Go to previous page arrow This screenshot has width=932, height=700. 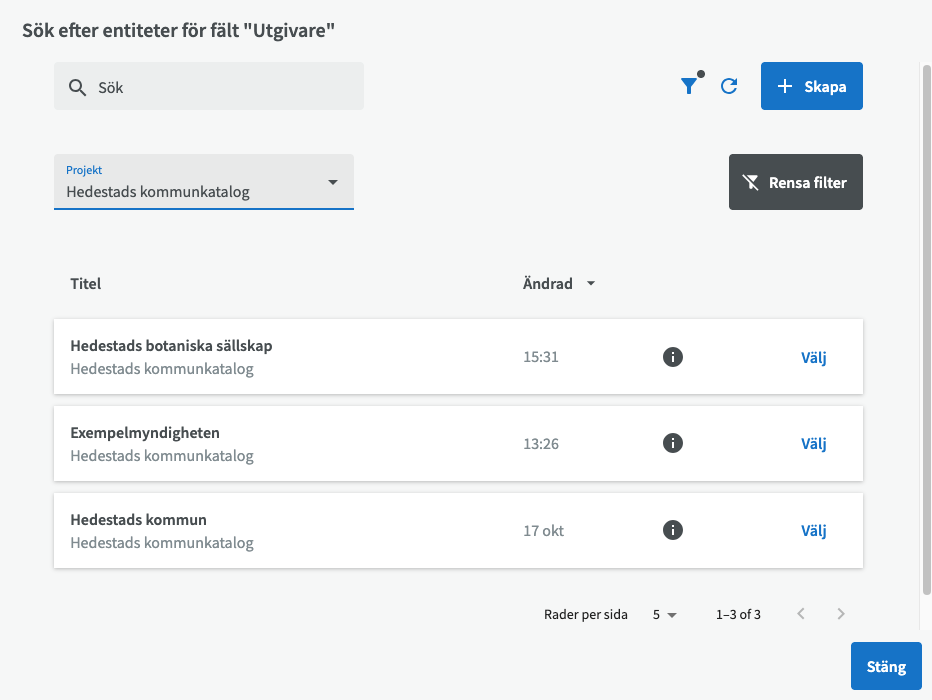(801, 614)
